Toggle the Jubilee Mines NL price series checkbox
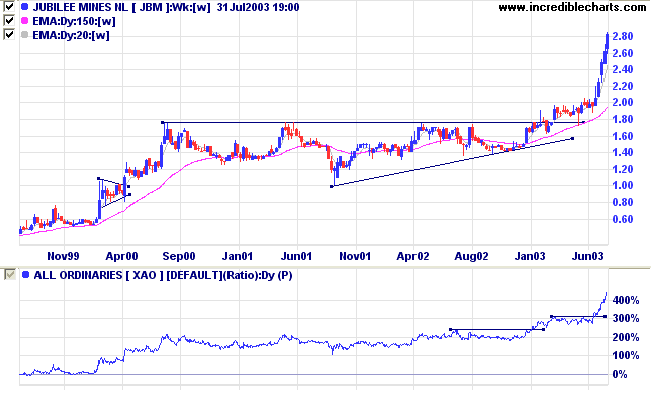Image resolution: width=651 pixels, height=395 pixels. [9, 6]
